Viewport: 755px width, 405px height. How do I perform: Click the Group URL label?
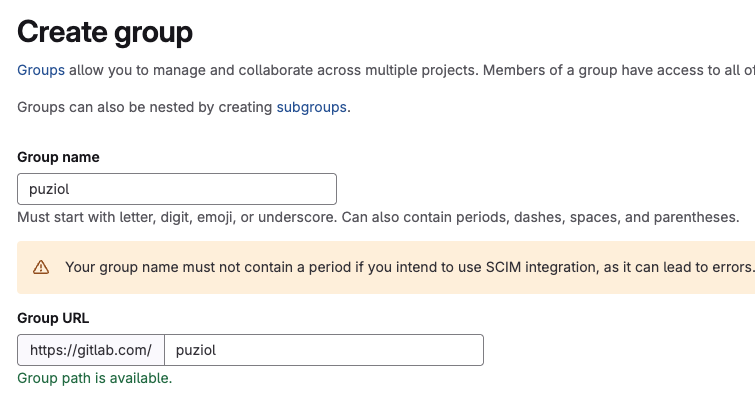click(x=53, y=318)
